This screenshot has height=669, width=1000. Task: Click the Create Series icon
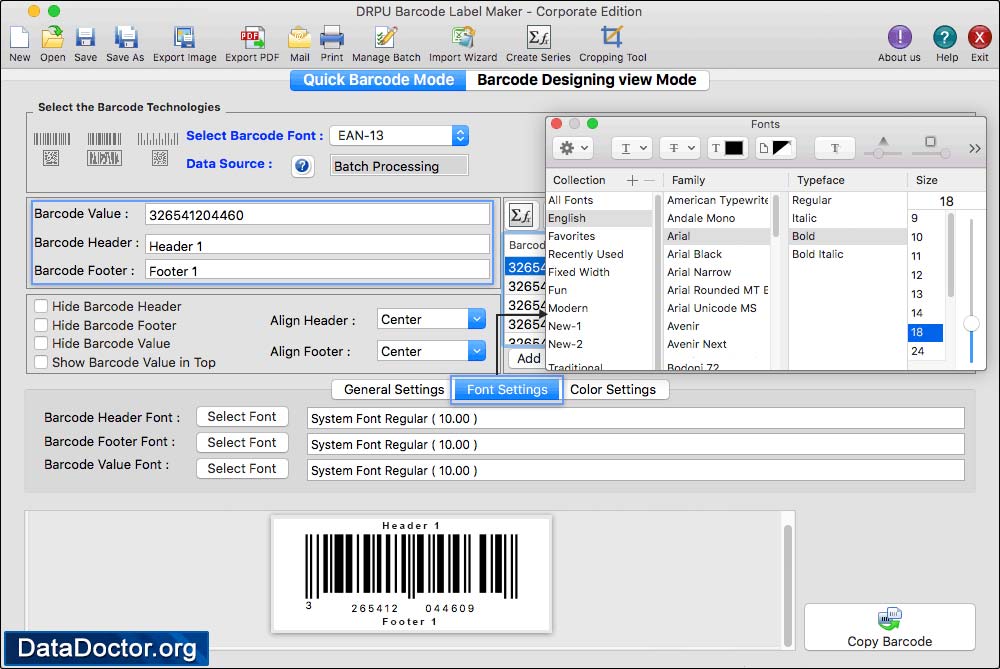click(538, 38)
